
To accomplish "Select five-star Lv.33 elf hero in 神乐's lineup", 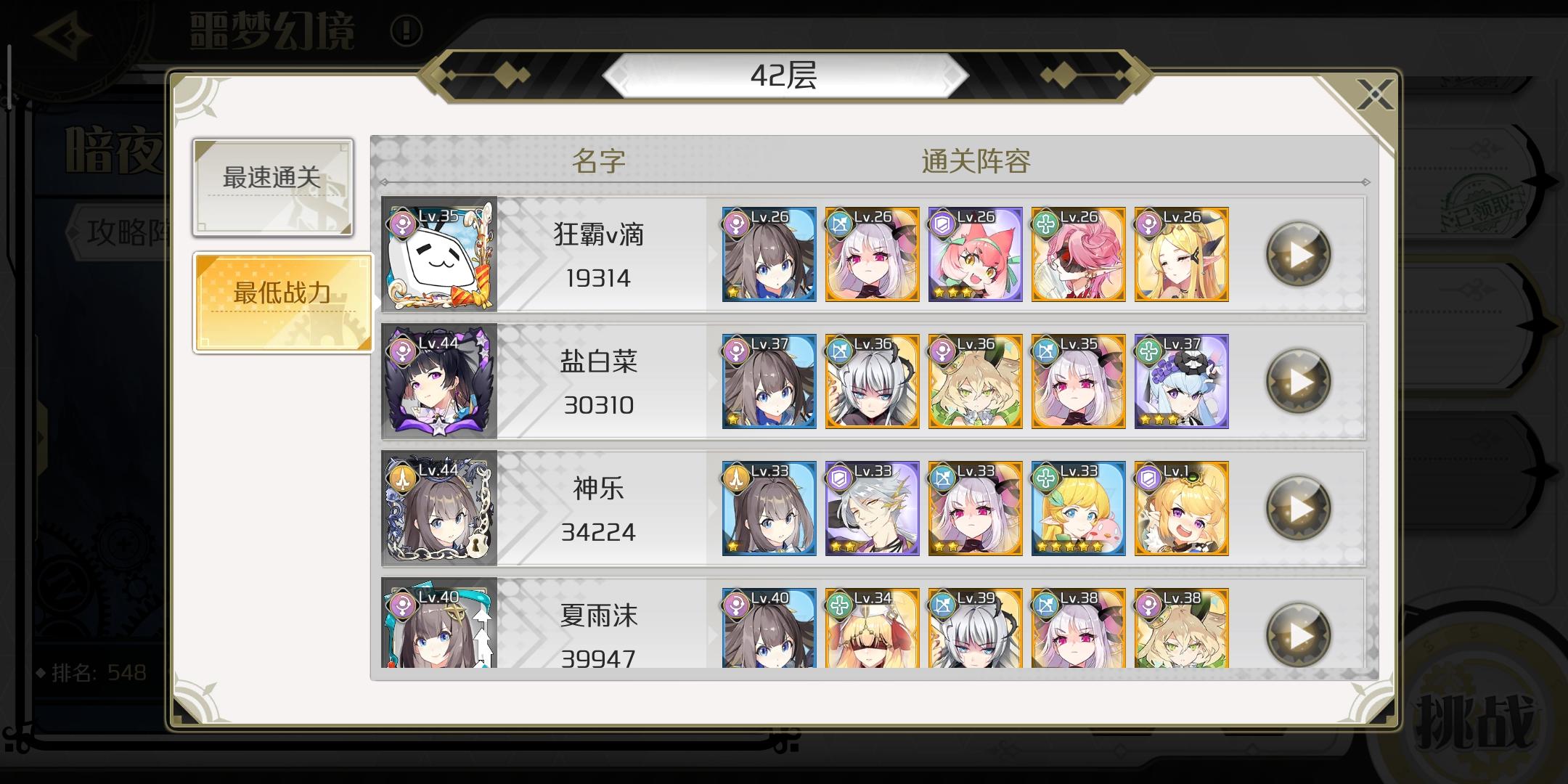I will [x=1078, y=509].
